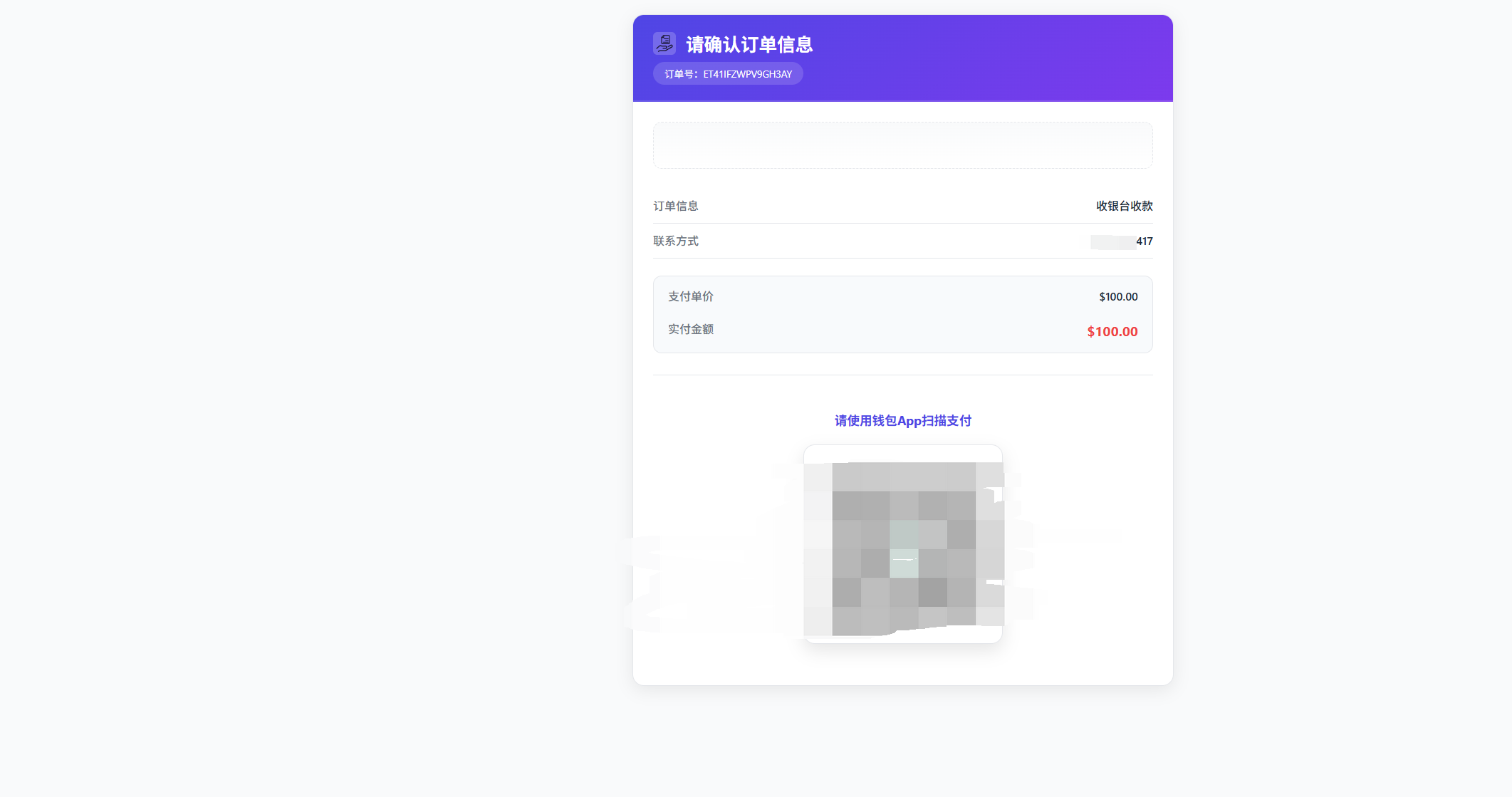Click the 订单信息 row label
The height and width of the screenshot is (797, 1512).
click(675, 206)
